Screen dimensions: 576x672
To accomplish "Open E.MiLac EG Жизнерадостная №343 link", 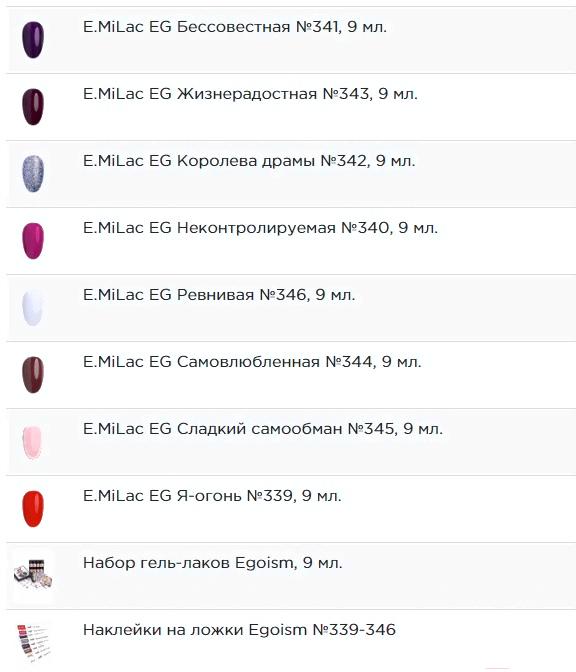I will tap(250, 94).
